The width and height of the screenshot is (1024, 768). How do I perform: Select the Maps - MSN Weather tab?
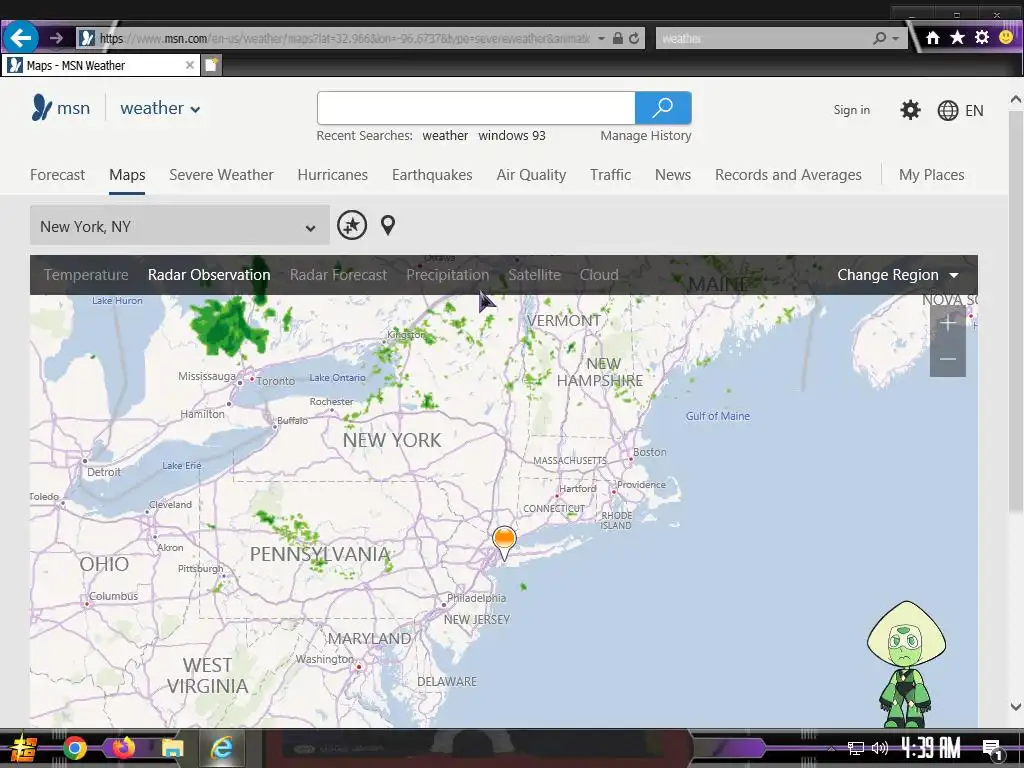[100, 65]
